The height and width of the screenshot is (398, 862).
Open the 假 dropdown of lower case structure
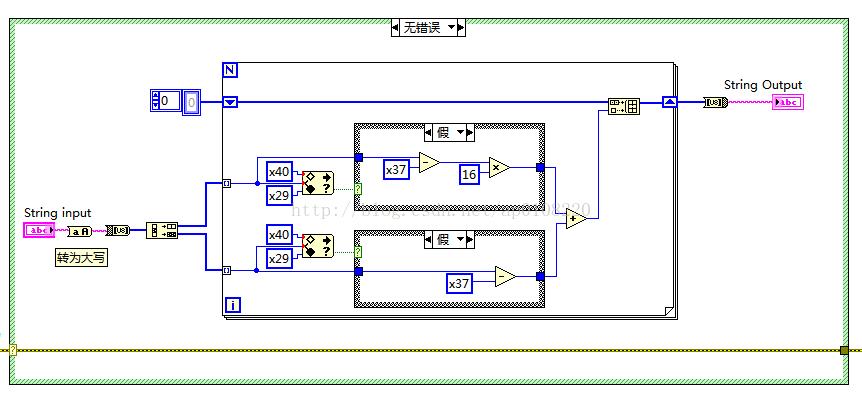coord(461,239)
